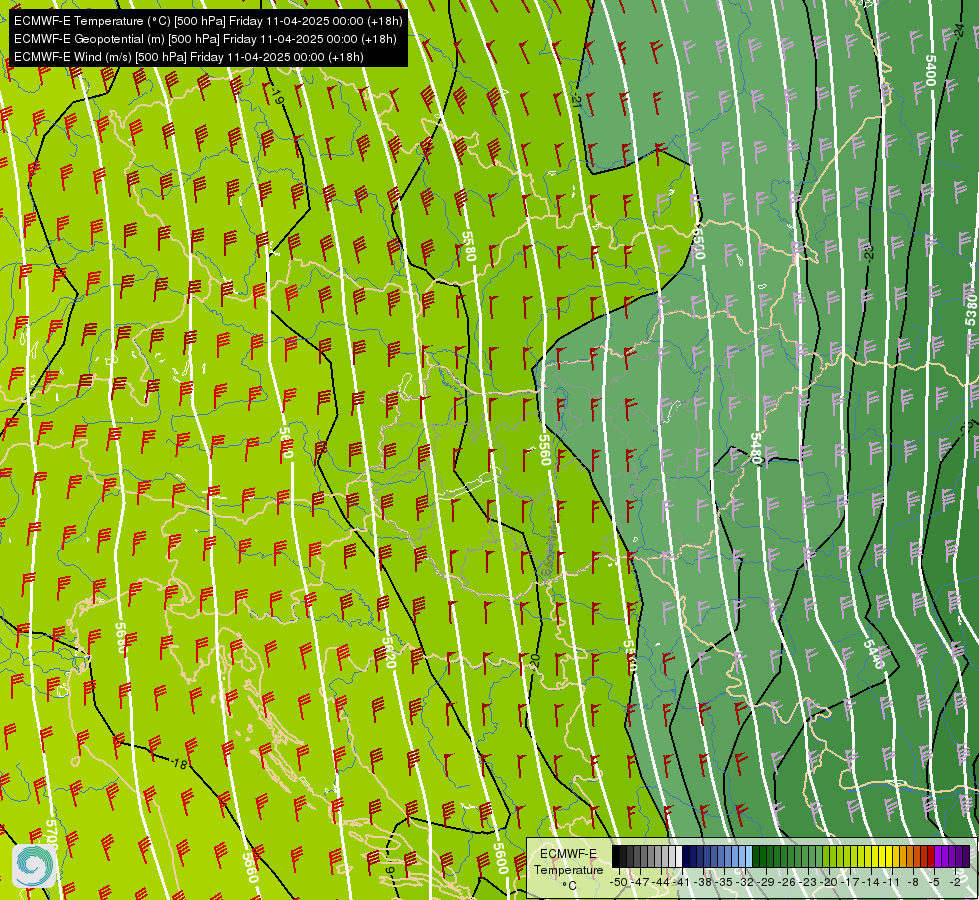
Task: Click the 5440 geopotential contour label
Action: tap(874, 654)
